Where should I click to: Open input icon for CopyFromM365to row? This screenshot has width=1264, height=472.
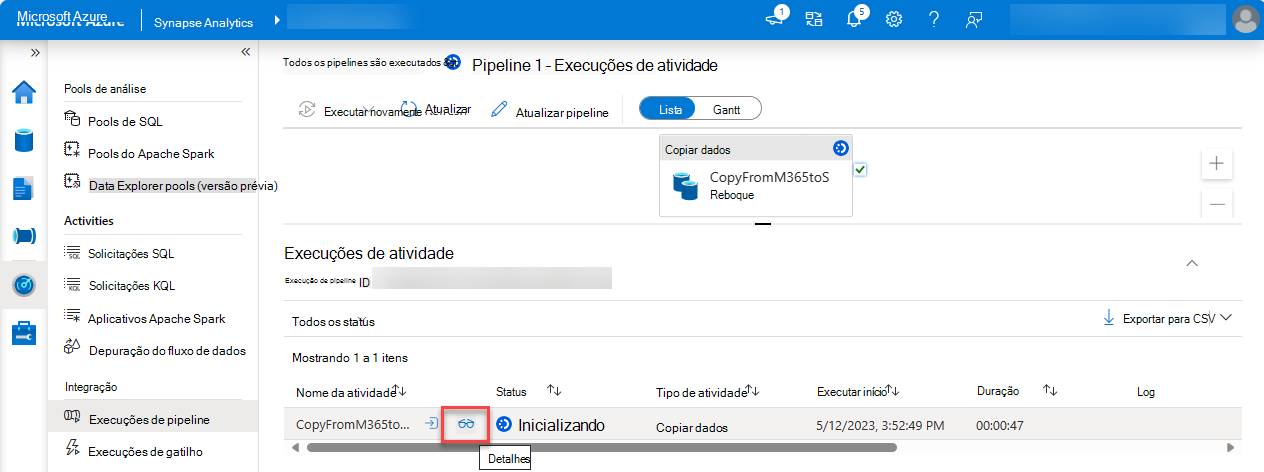(431, 424)
